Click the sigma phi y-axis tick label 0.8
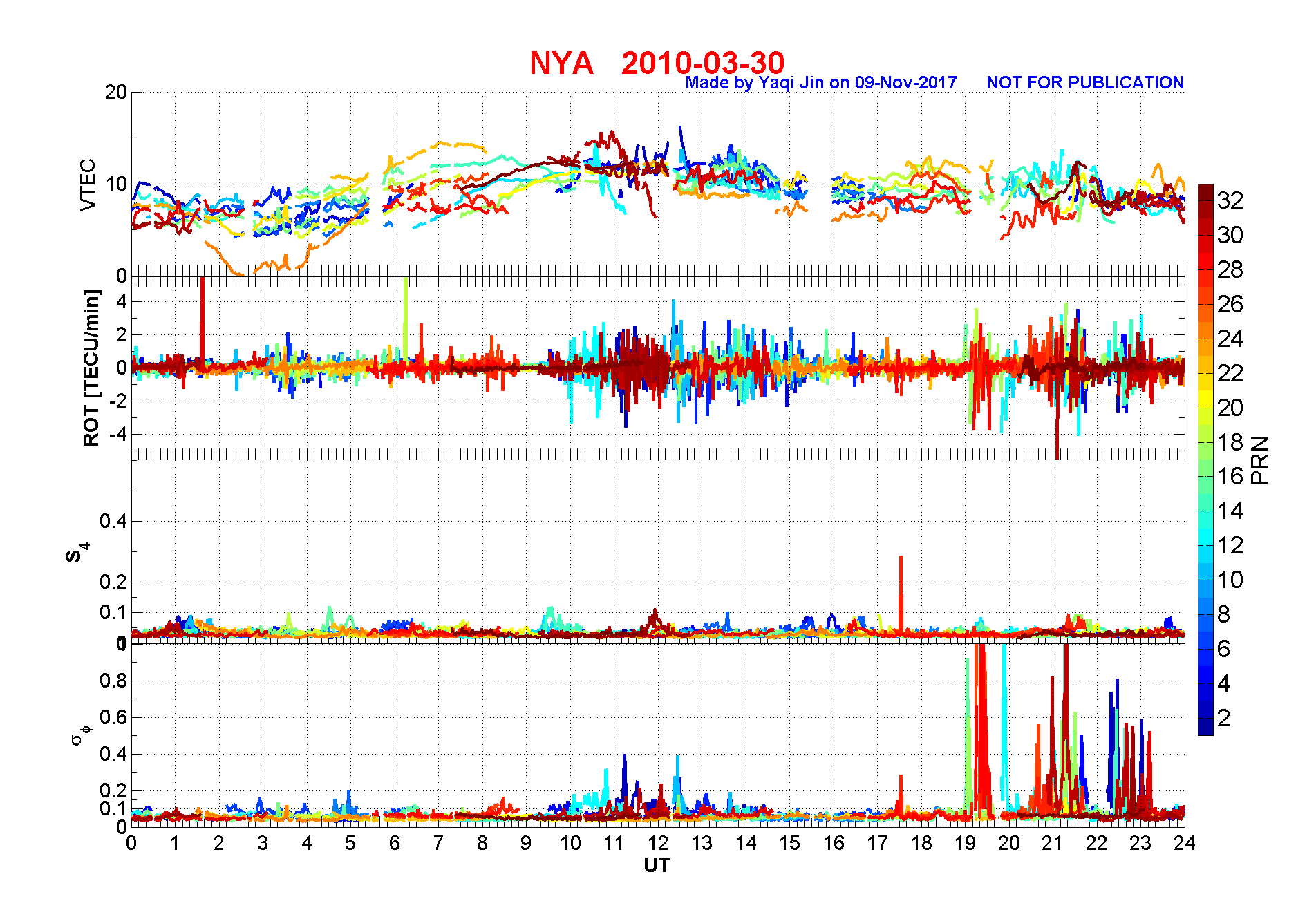The height and width of the screenshot is (919, 1316). tap(113, 681)
